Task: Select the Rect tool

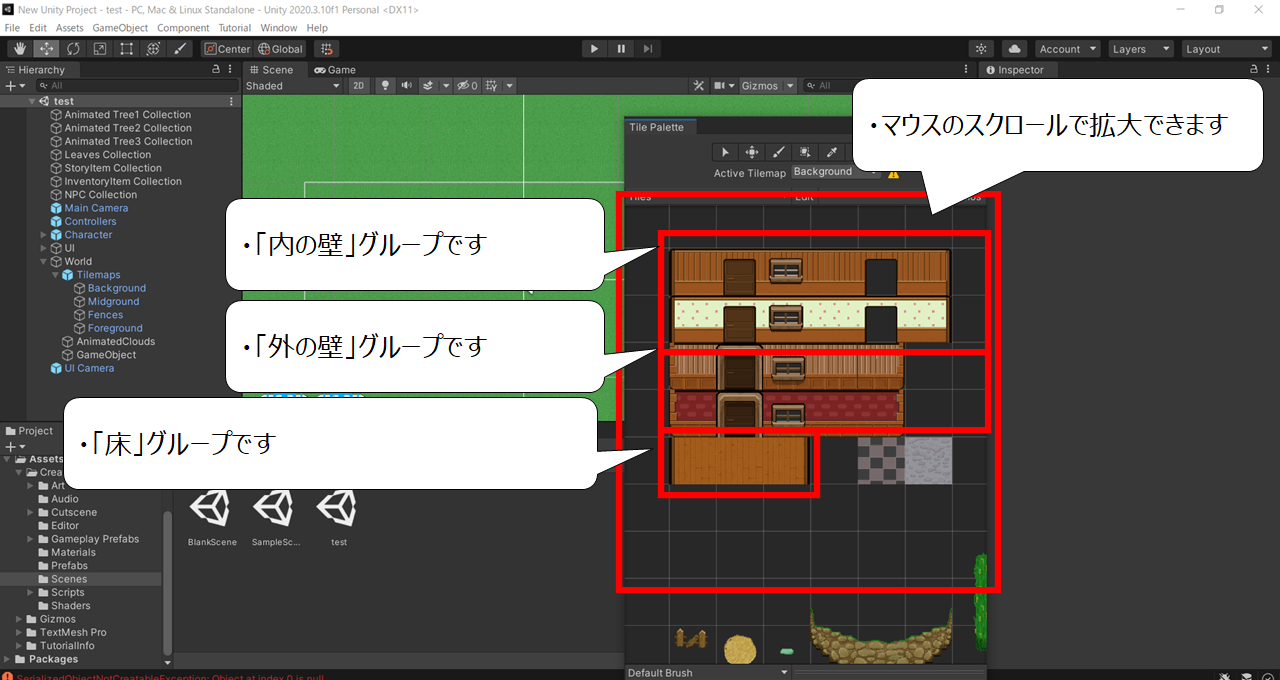Action: (x=127, y=48)
